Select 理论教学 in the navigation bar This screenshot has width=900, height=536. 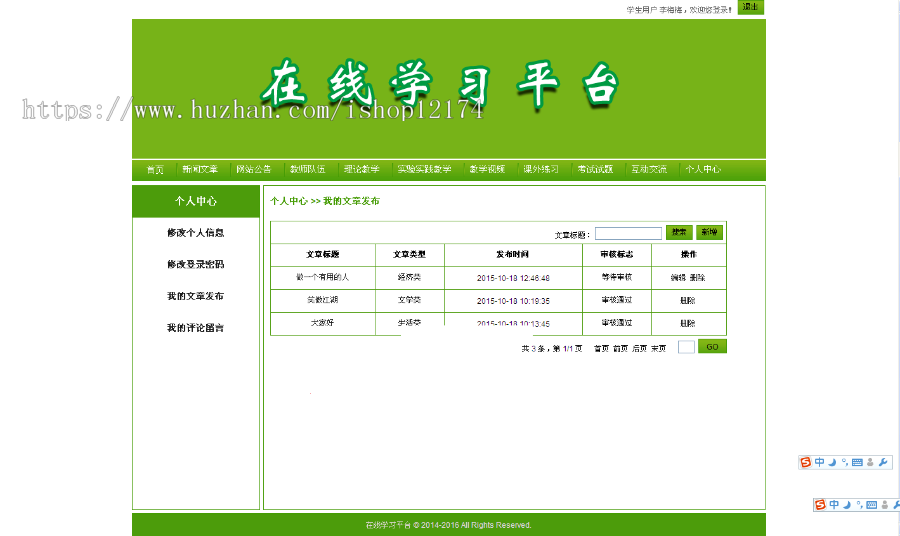(362, 169)
